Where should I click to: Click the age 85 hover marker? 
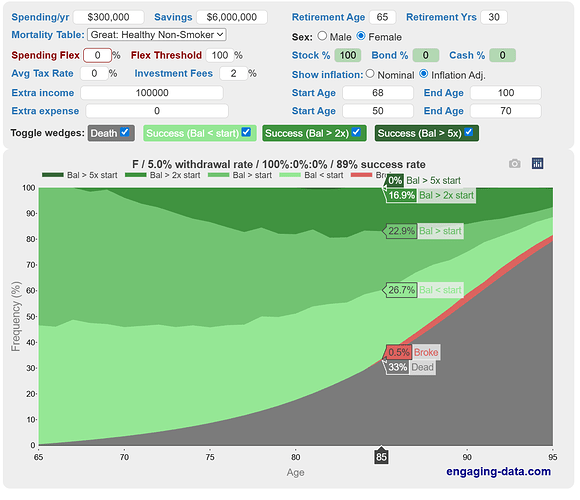pyautogui.click(x=381, y=457)
